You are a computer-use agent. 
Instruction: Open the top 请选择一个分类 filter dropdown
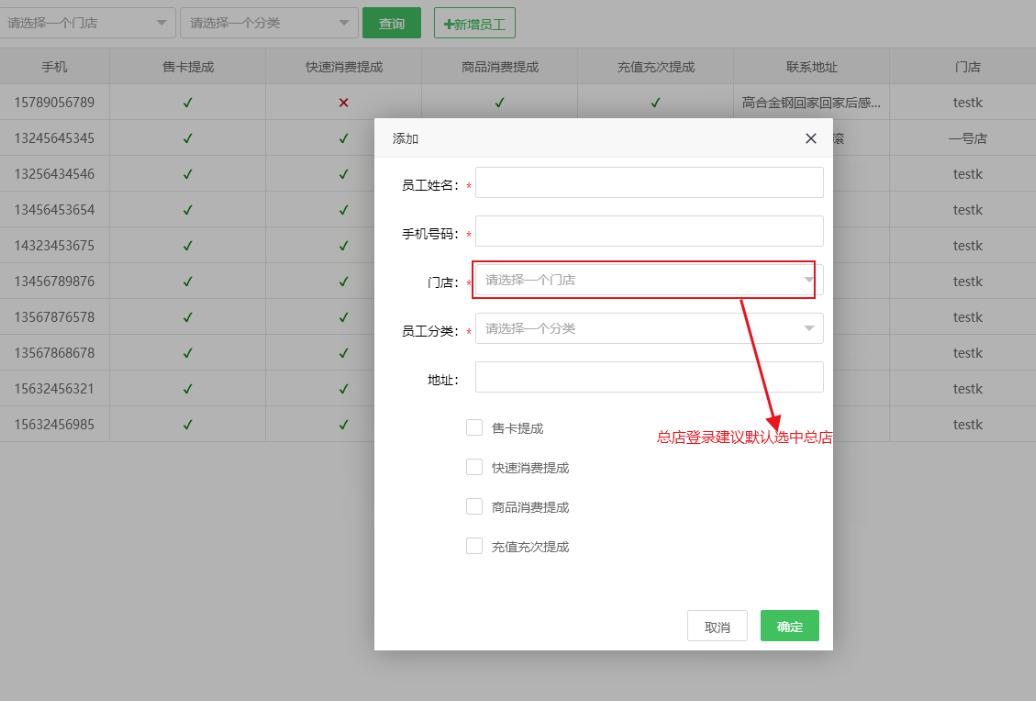(269, 23)
